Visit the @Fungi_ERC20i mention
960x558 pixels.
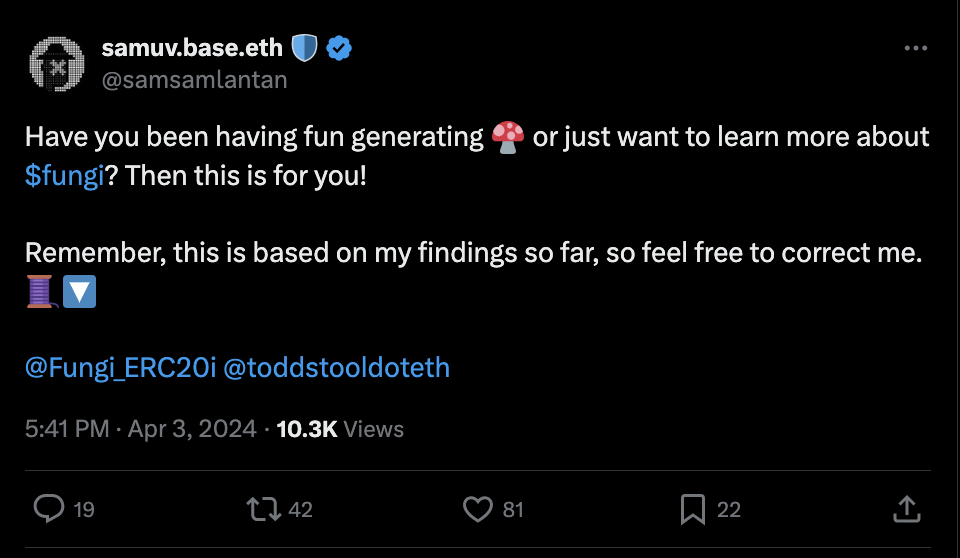(120, 367)
